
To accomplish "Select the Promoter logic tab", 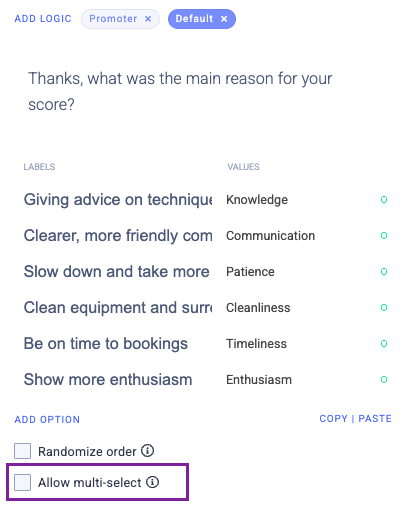I will [x=113, y=19].
